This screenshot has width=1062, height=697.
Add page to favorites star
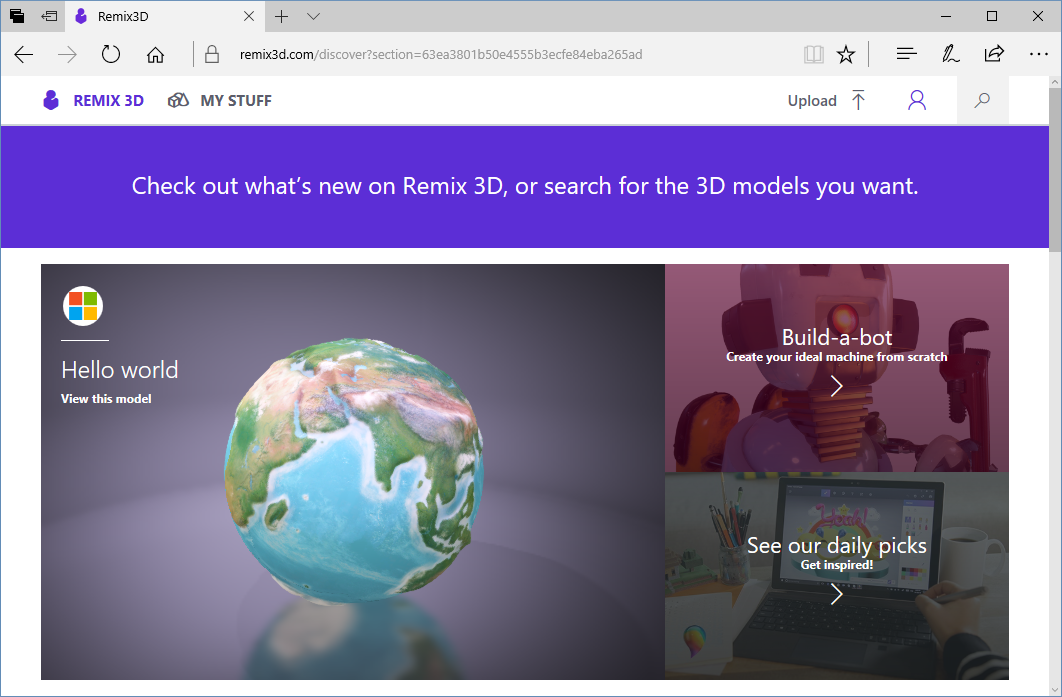click(846, 54)
